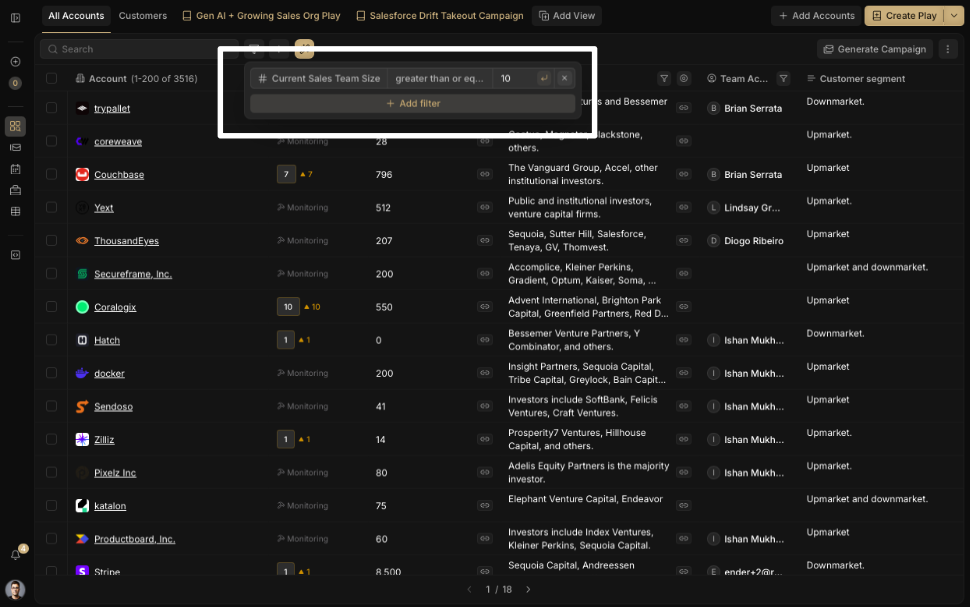Expand the Create Play dropdown arrow

[x=954, y=16]
